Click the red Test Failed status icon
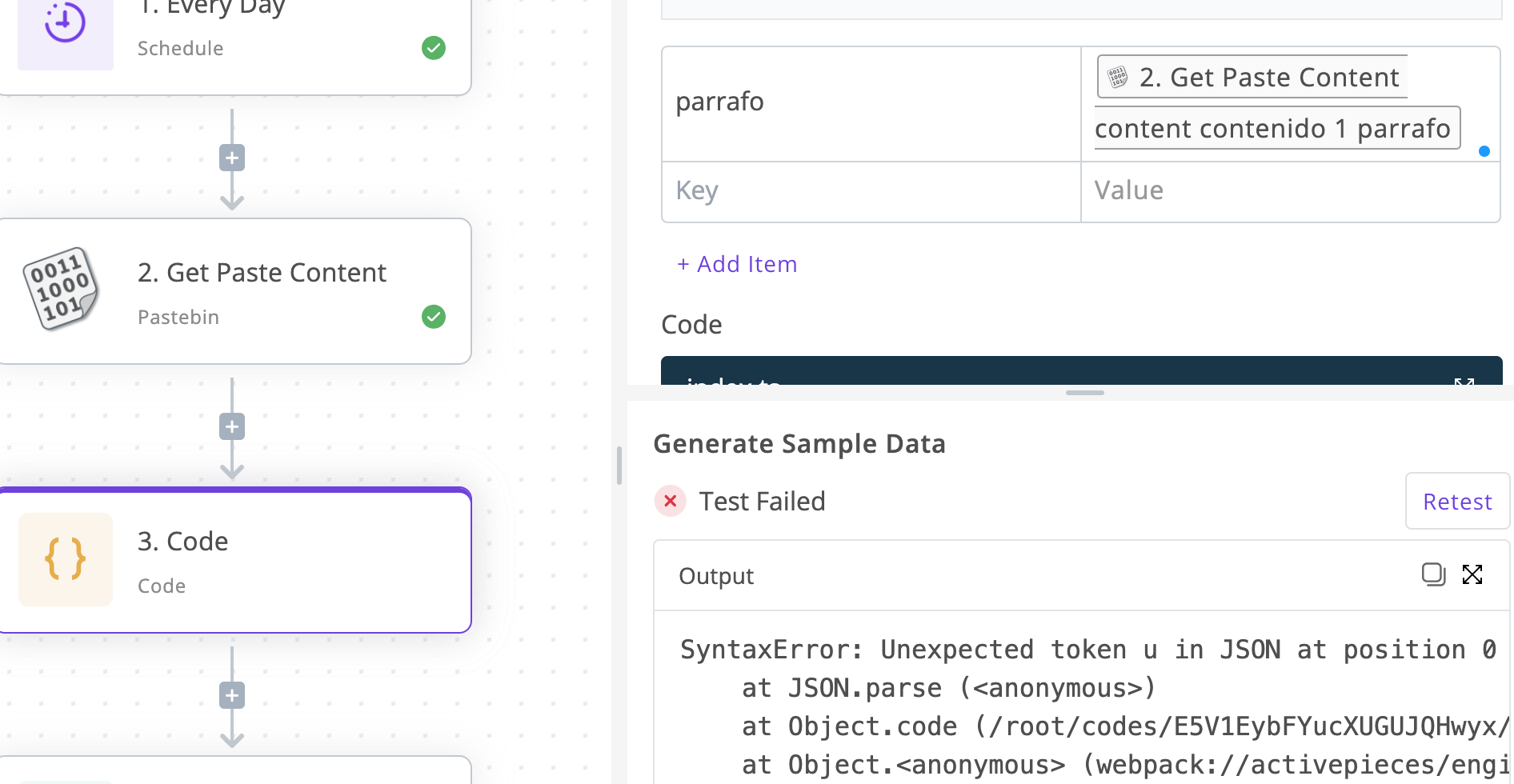This screenshot has height=784, width=1514. 671,502
